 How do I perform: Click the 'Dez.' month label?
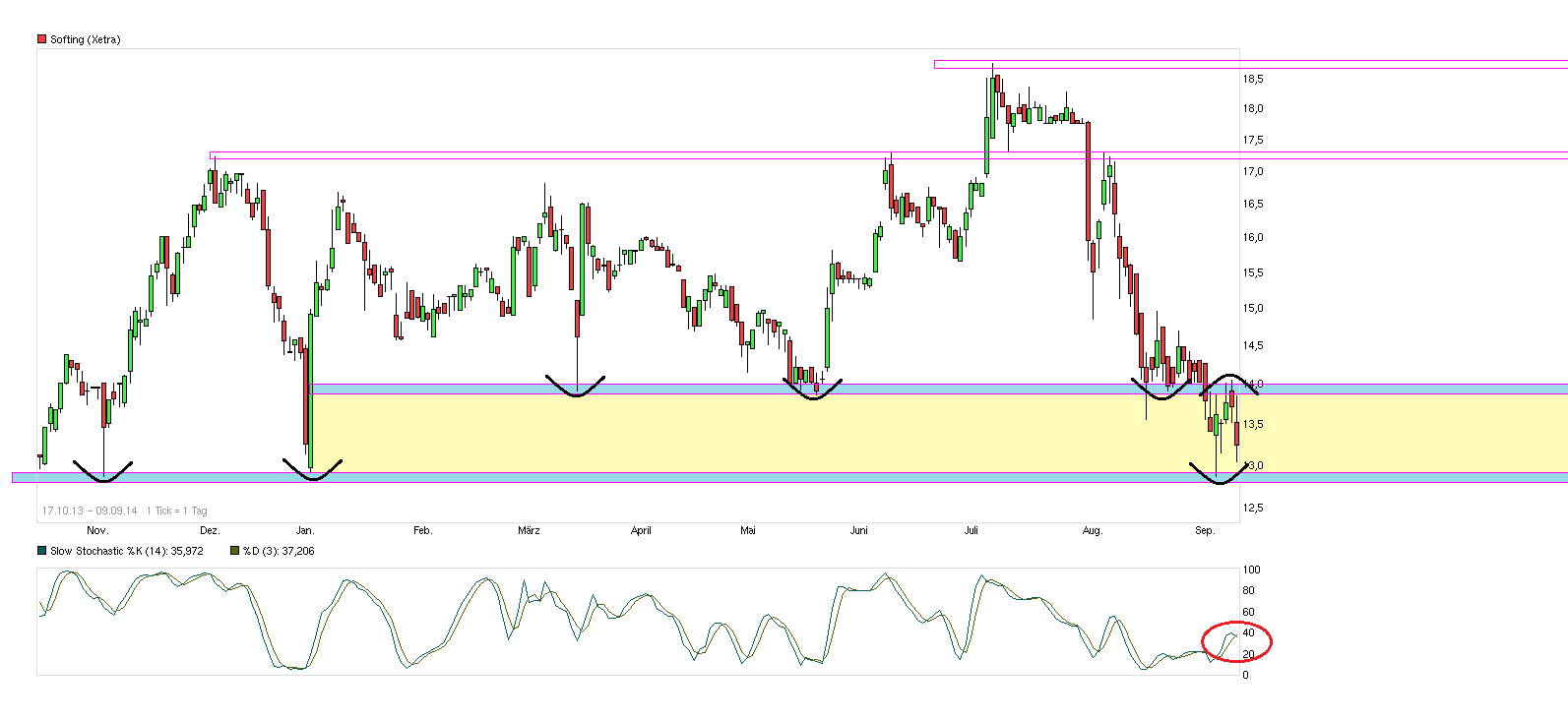click(x=210, y=530)
